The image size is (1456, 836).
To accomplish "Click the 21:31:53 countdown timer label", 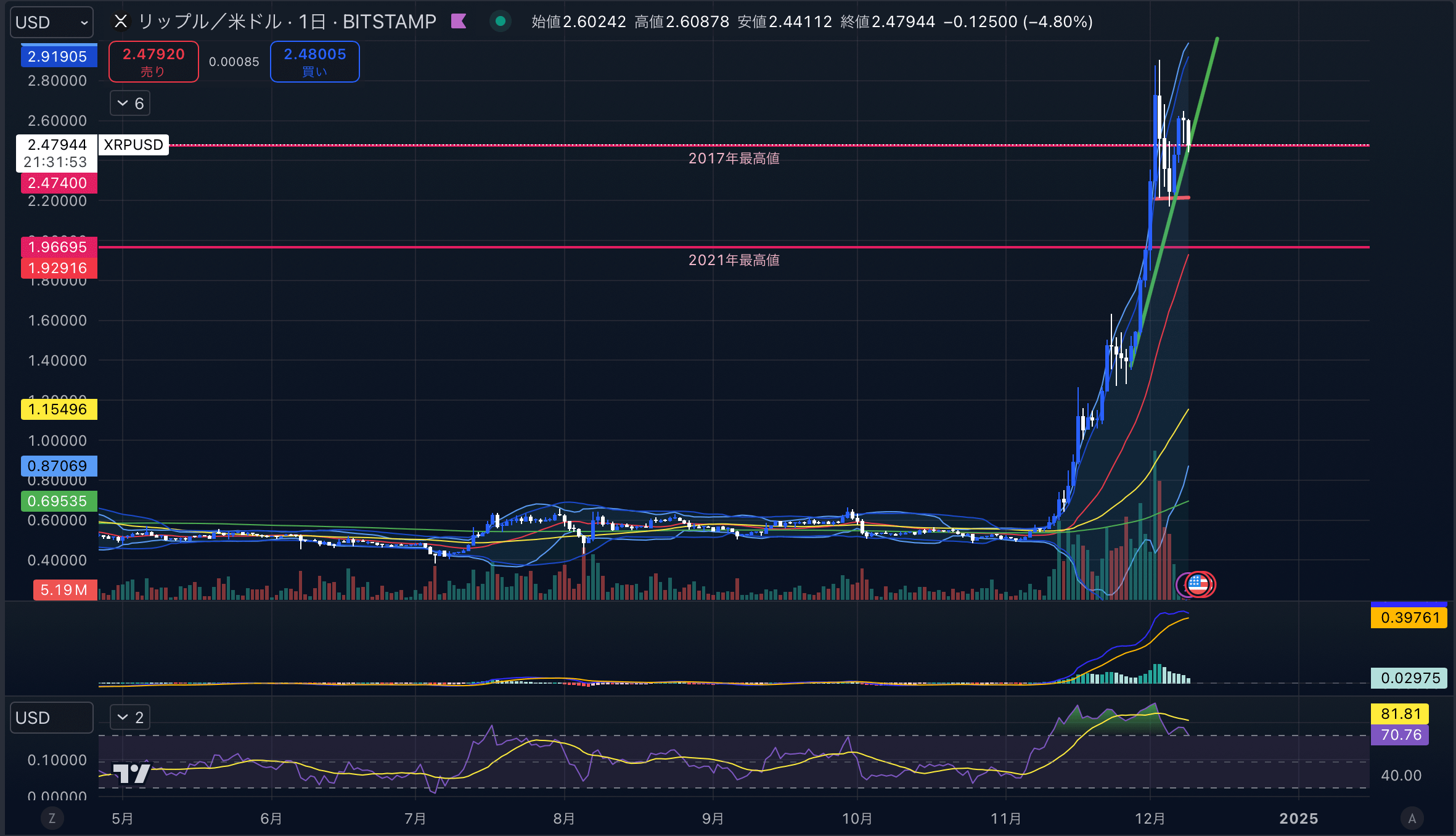I will point(55,162).
